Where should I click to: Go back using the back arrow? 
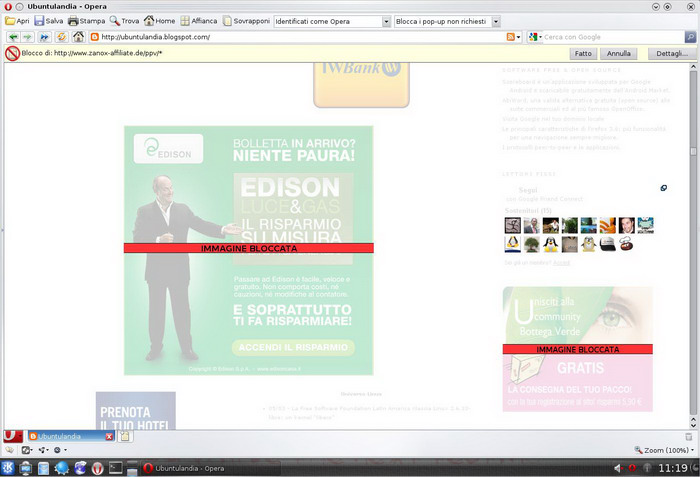point(13,37)
